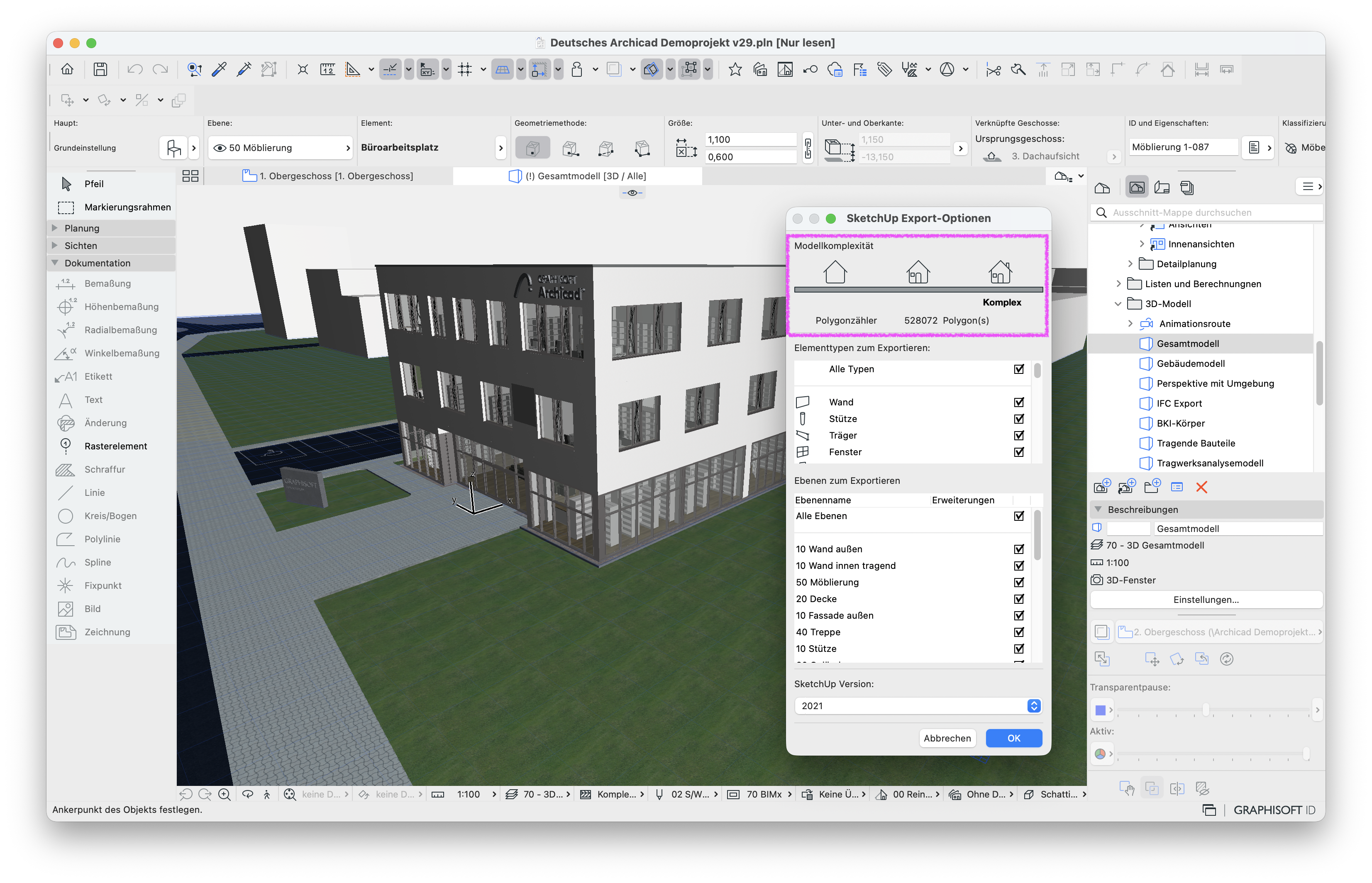Expand the Innenansichten tree folder
Image resolution: width=1372 pixels, height=883 pixels.
(1142, 244)
